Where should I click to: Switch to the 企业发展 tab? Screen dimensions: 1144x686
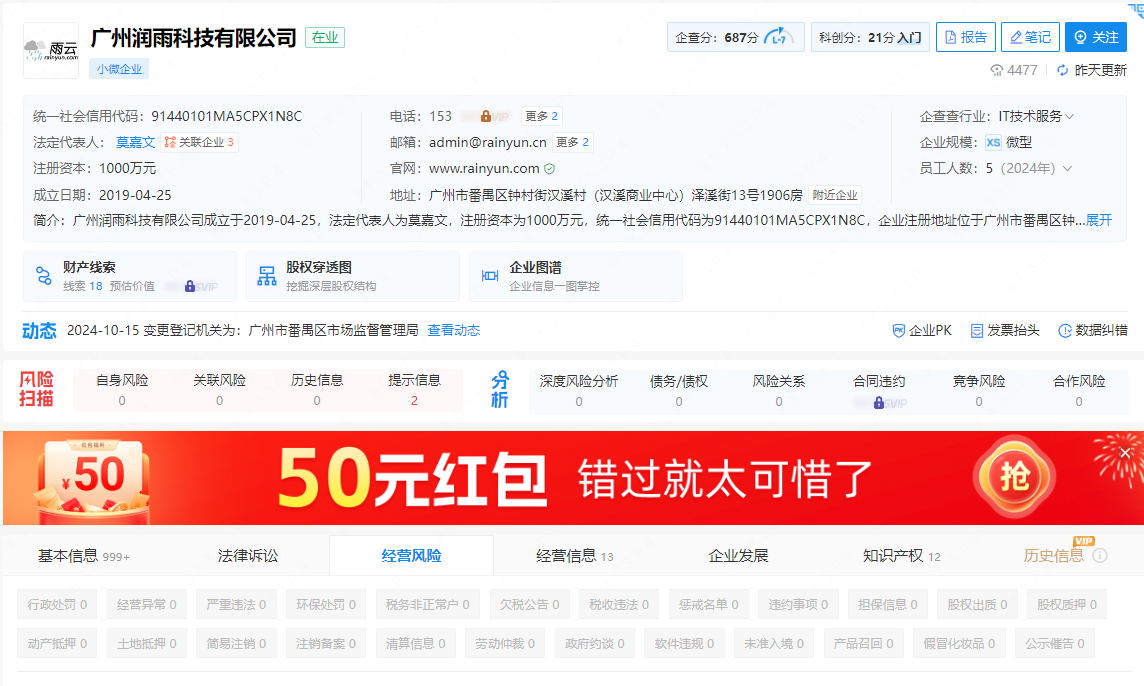[738, 556]
